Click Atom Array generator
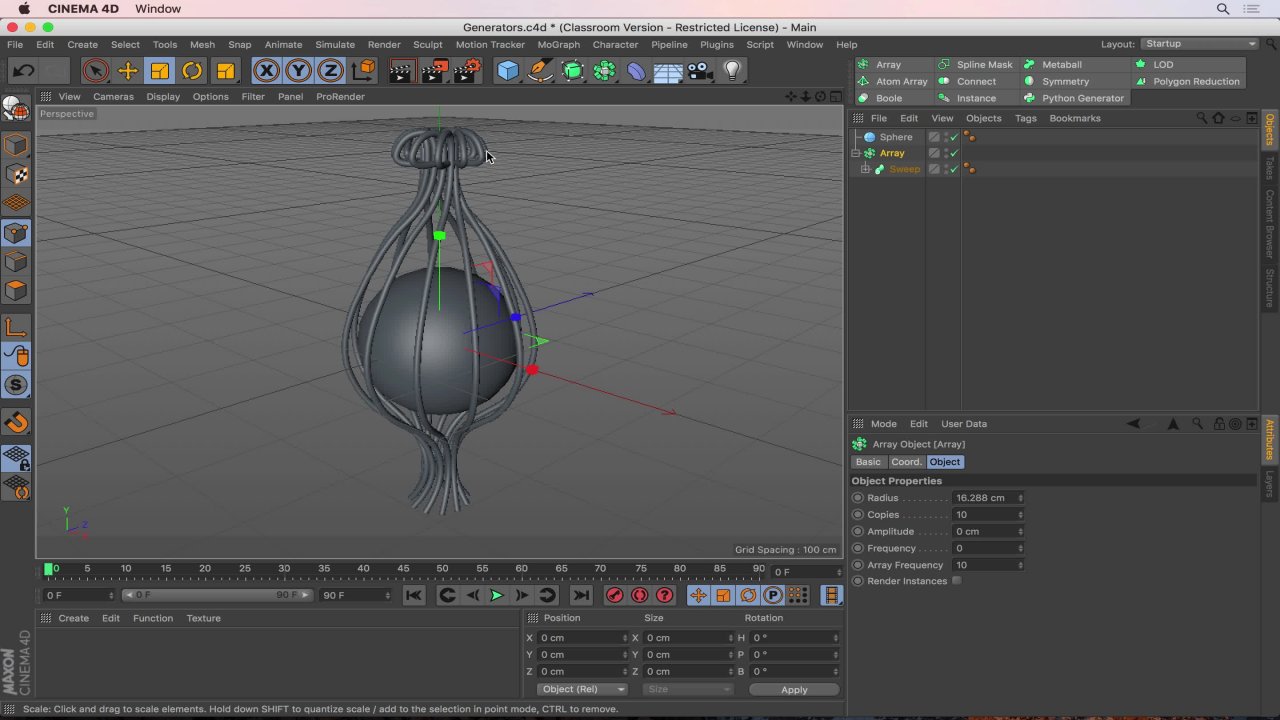1280x720 pixels. tap(893, 81)
